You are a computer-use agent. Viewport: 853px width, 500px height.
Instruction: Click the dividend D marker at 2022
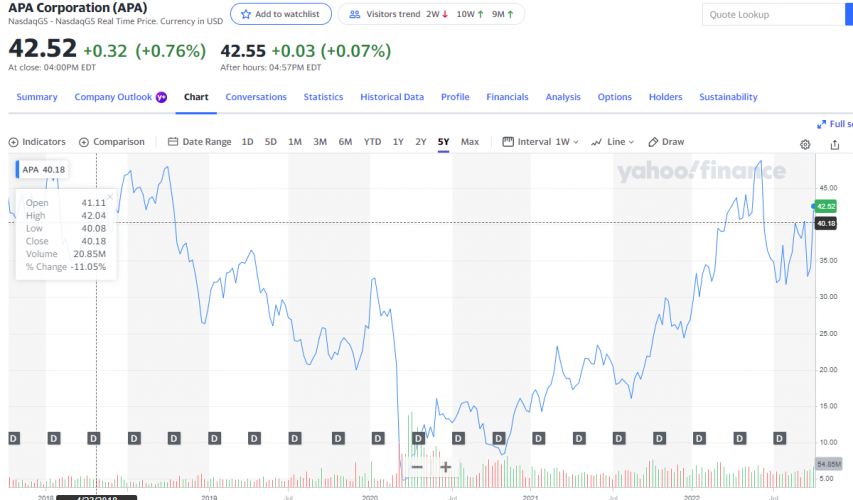pyautogui.click(x=699, y=439)
